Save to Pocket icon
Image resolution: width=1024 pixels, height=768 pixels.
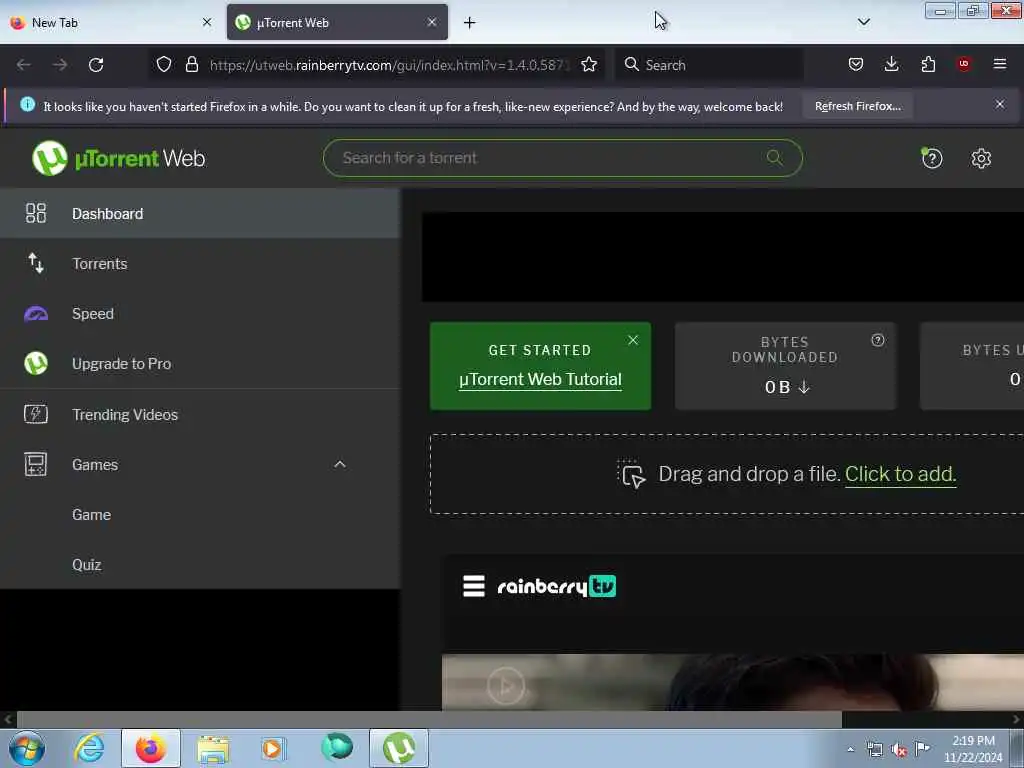pos(856,64)
